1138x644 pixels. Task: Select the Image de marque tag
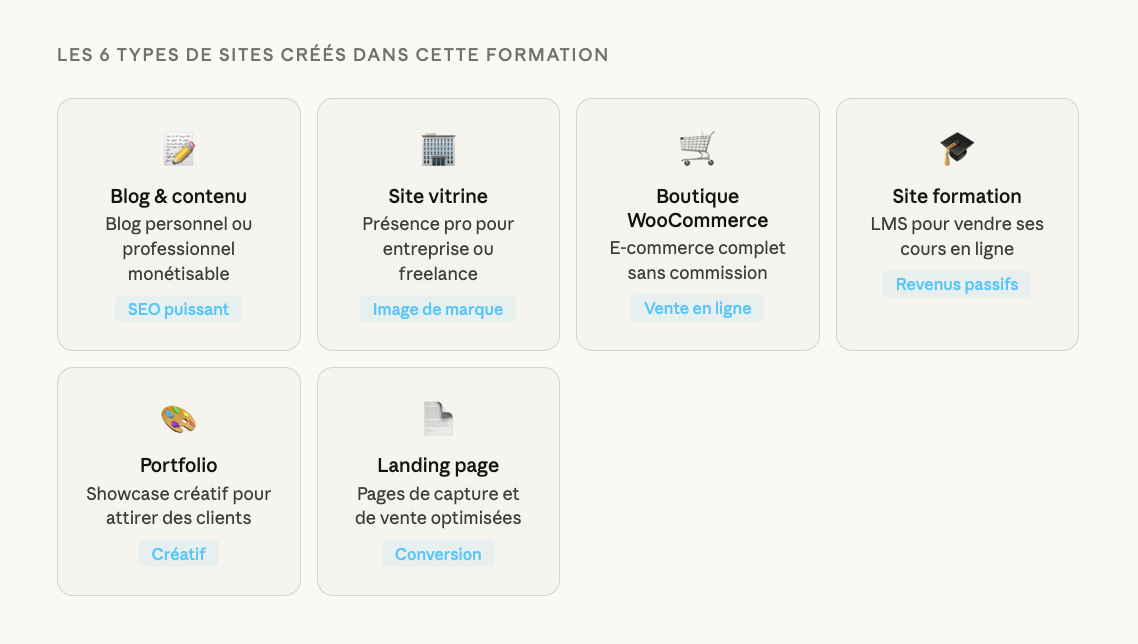438,310
